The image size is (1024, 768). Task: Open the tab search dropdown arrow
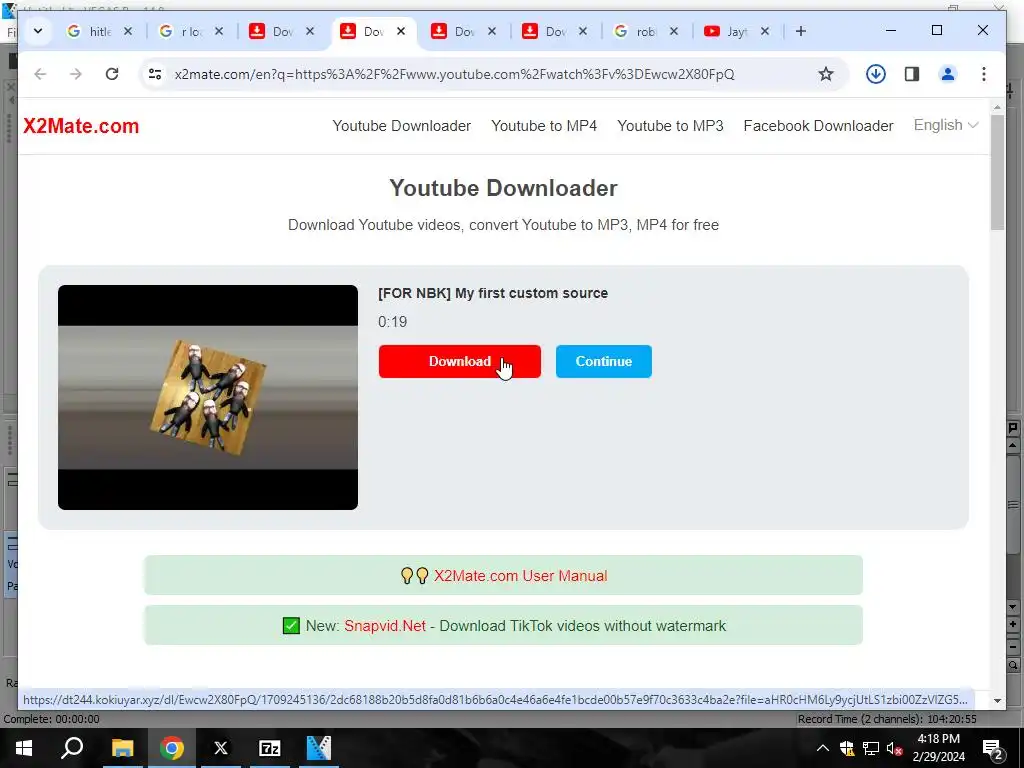(38, 31)
